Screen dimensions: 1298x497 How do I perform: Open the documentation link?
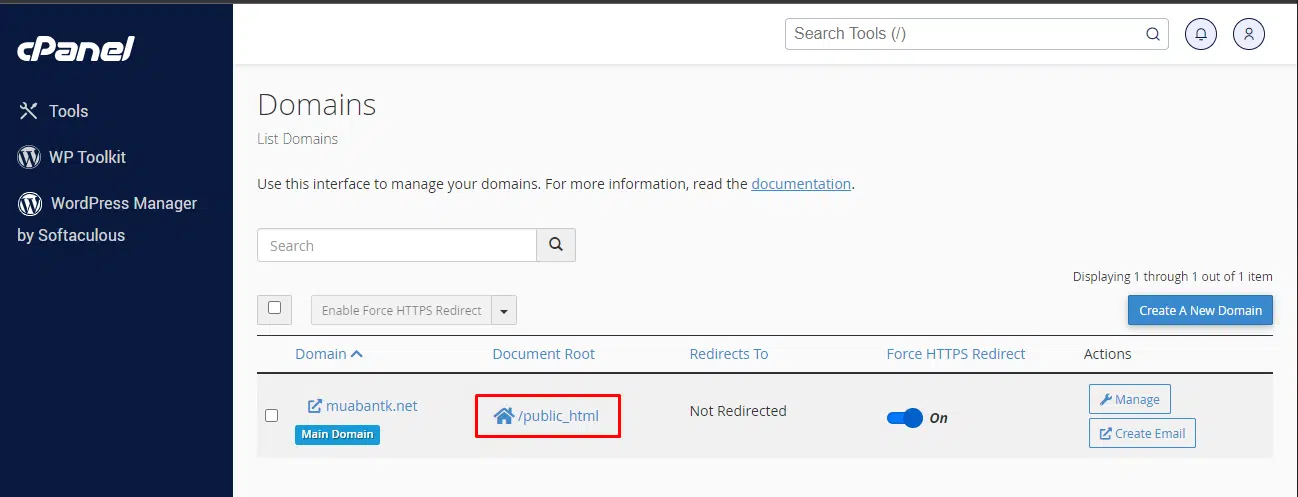801,184
